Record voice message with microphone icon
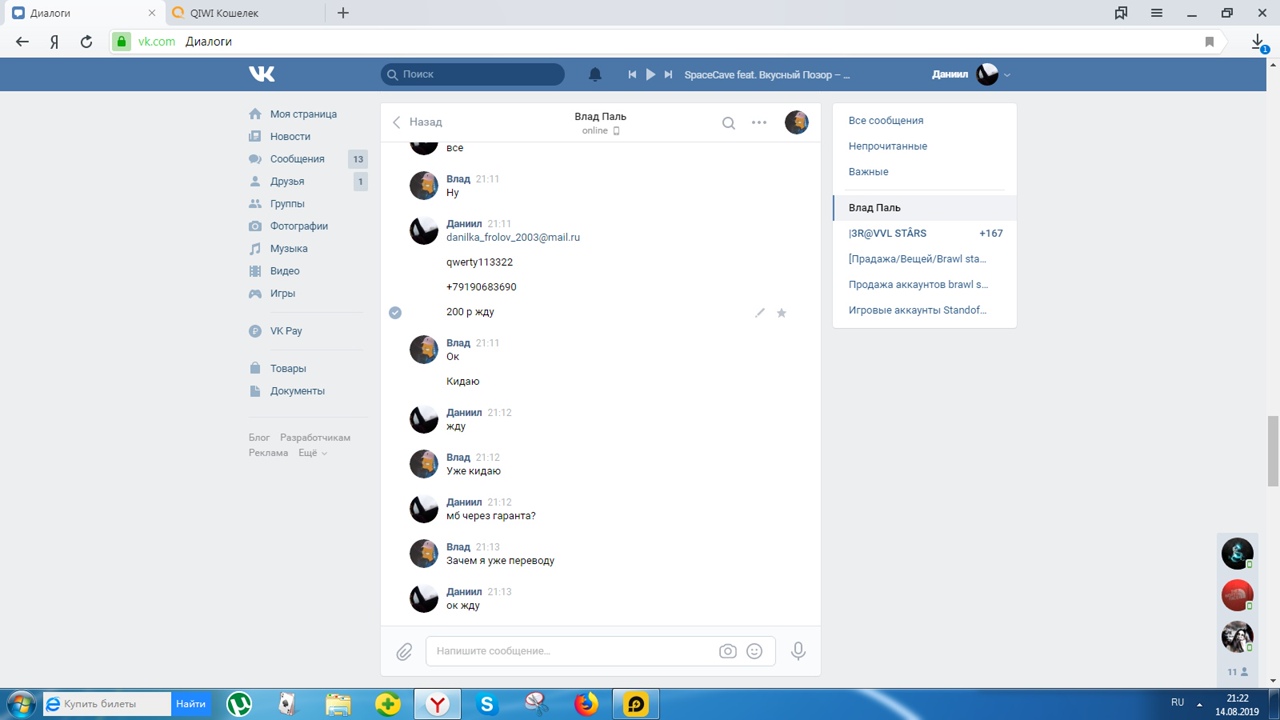Viewport: 1280px width, 720px height. coord(798,651)
